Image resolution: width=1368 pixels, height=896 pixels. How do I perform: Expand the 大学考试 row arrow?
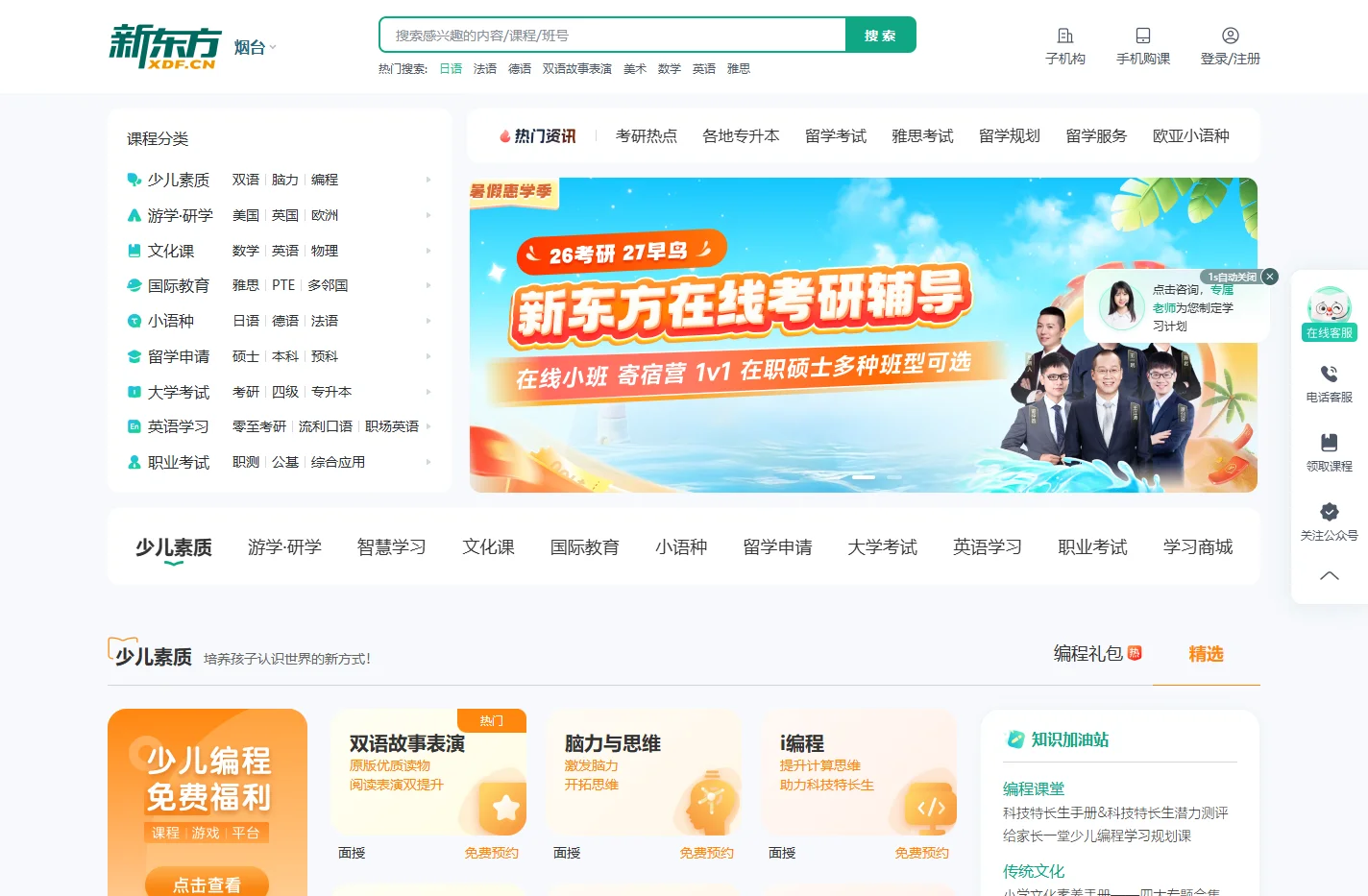(428, 392)
